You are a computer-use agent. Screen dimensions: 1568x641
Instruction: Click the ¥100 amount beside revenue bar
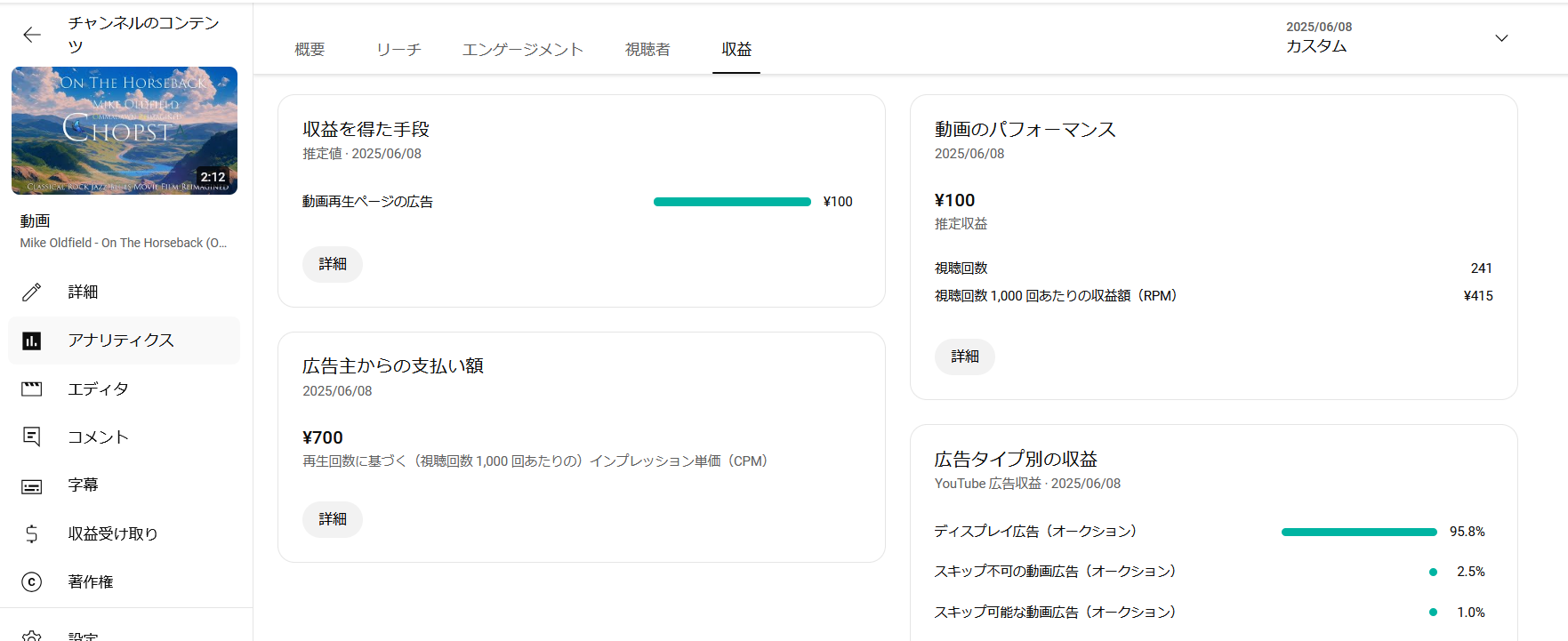[838, 202]
